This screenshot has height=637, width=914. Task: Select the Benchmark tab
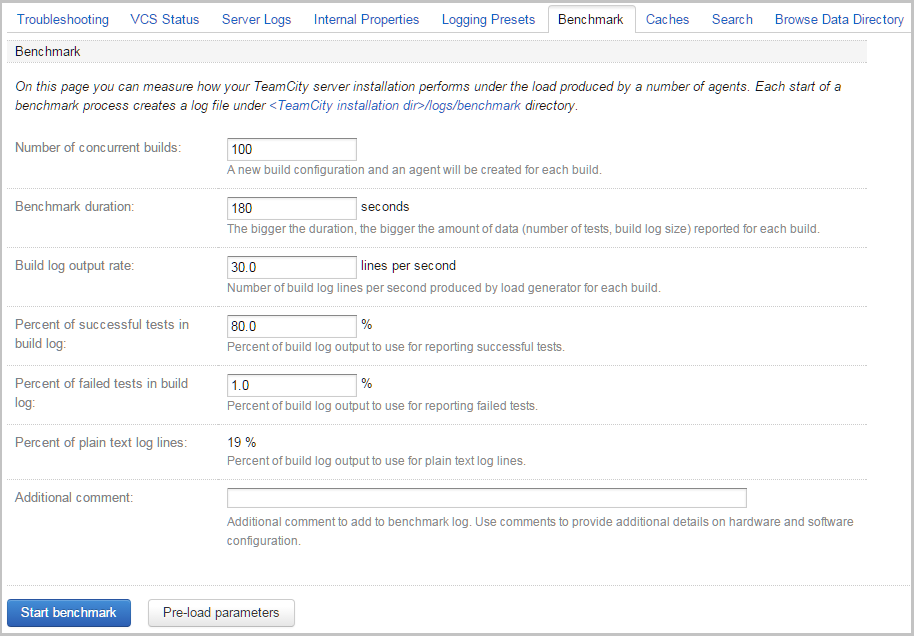pos(590,19)
